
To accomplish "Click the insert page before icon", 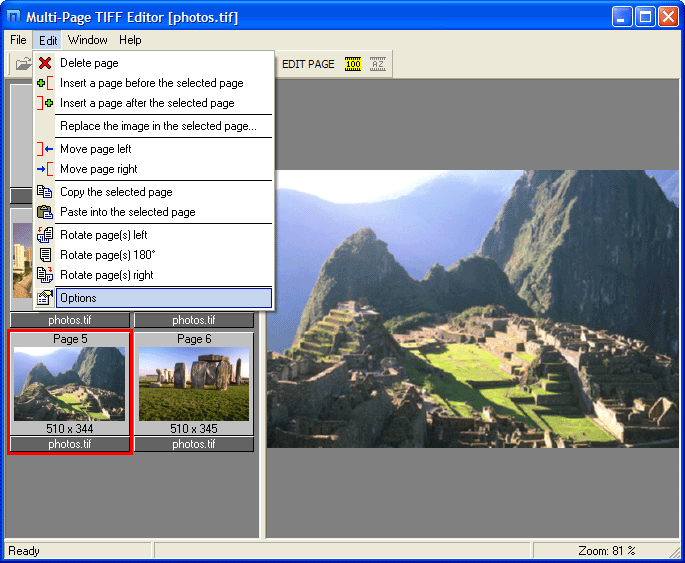I will click(x=45, y=83).
